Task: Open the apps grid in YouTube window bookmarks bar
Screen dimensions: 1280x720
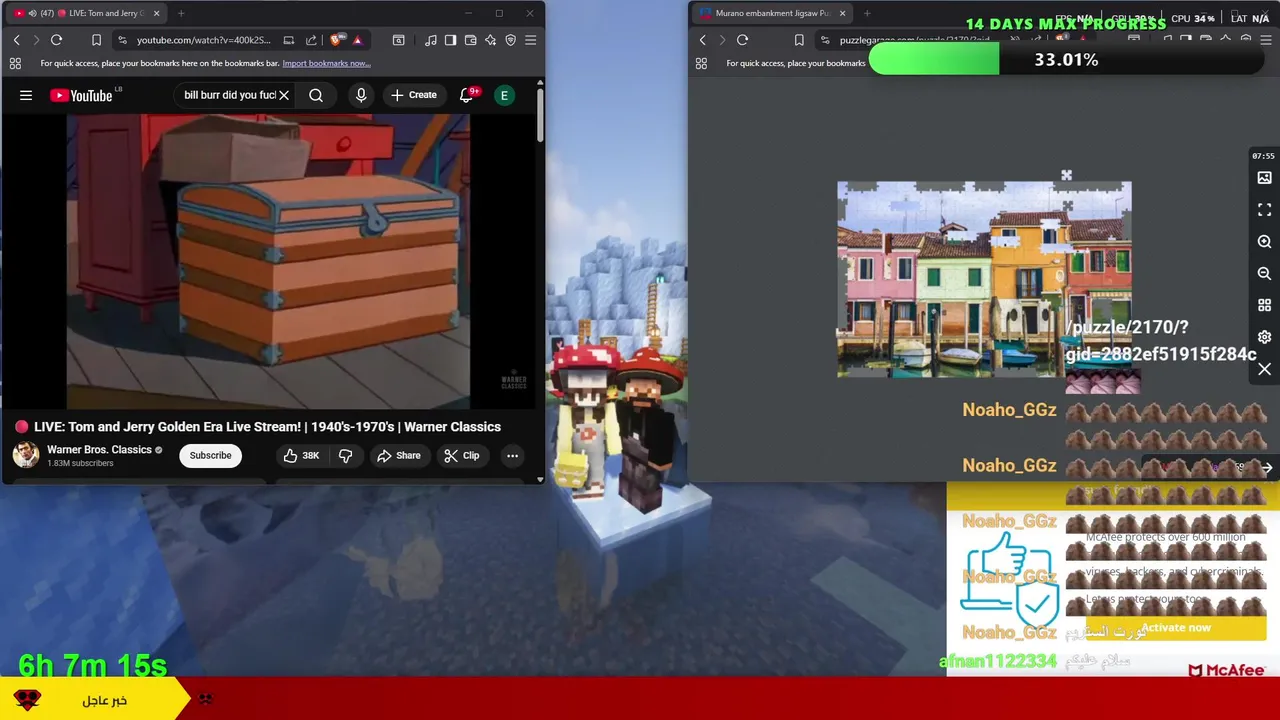Action: click(x=15, y=63)
